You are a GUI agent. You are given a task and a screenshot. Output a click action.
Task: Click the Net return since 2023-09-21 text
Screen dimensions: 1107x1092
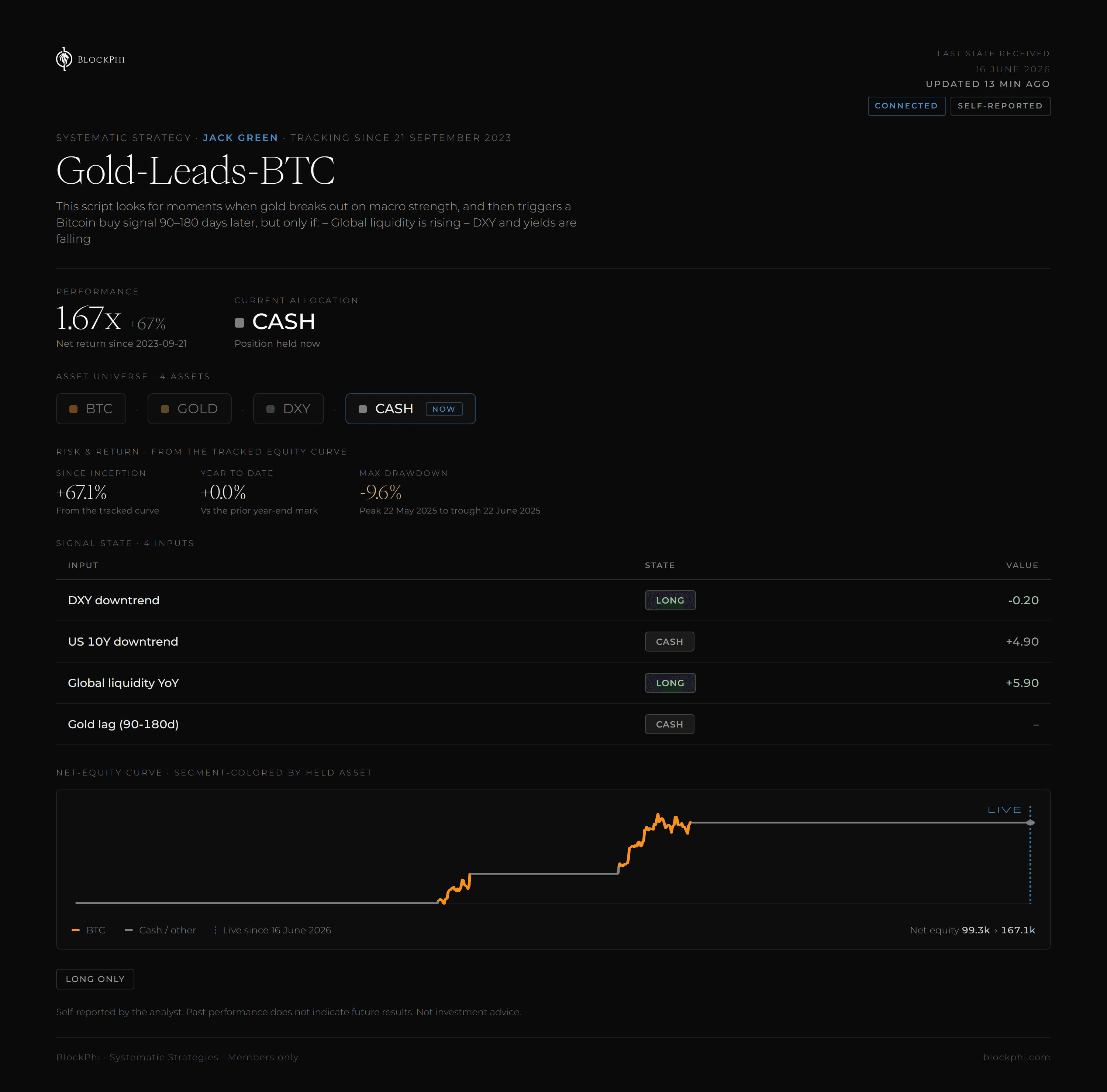tap(121, 344)
